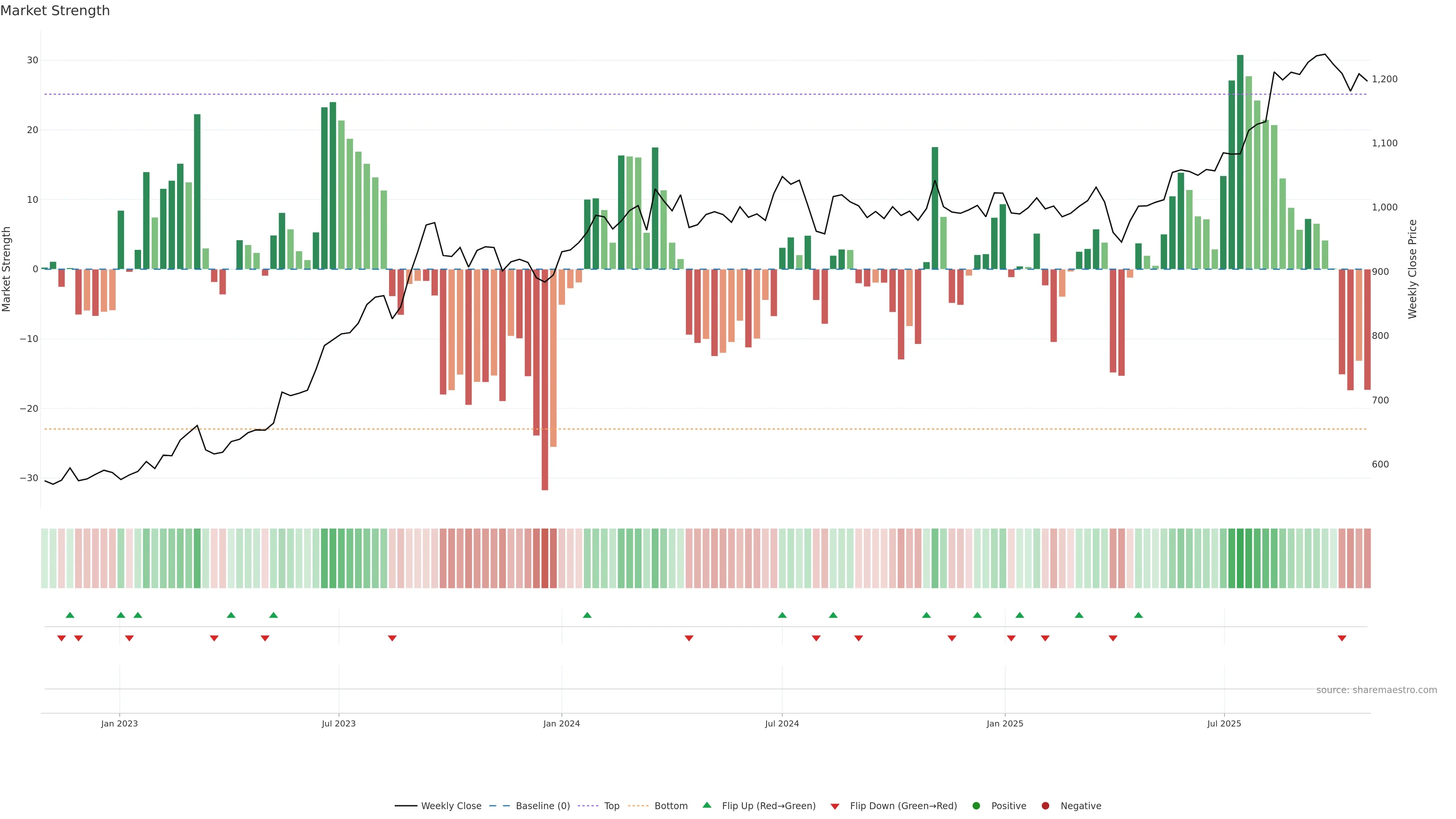Click the darkest green heatmap cell in July 2025
Viewport: 1456px width, 819px height.
1240,559
